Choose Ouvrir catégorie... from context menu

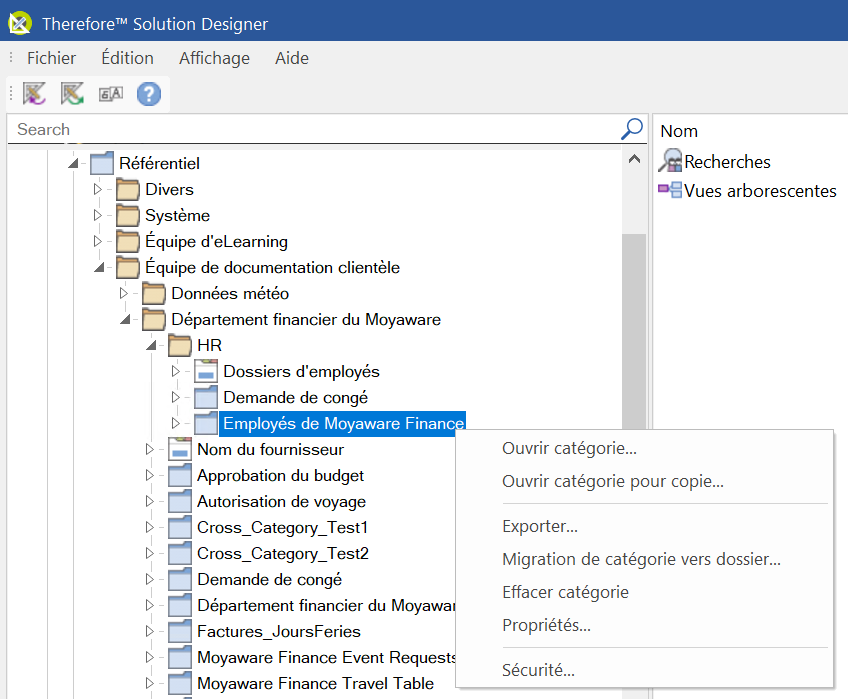pyautogui.click(x=569, y=448)
